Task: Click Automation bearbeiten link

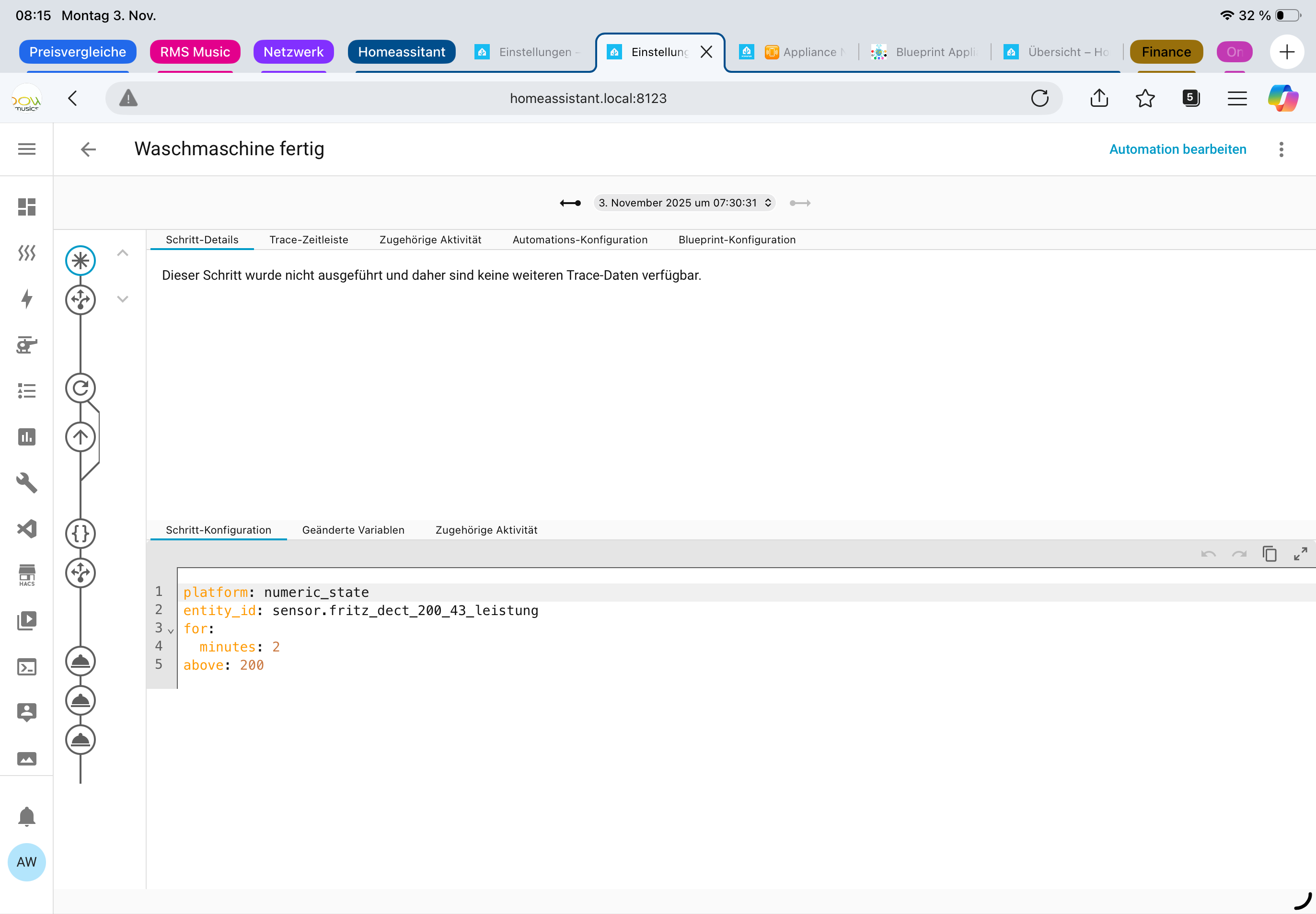Action: [x=1177, y=149]
